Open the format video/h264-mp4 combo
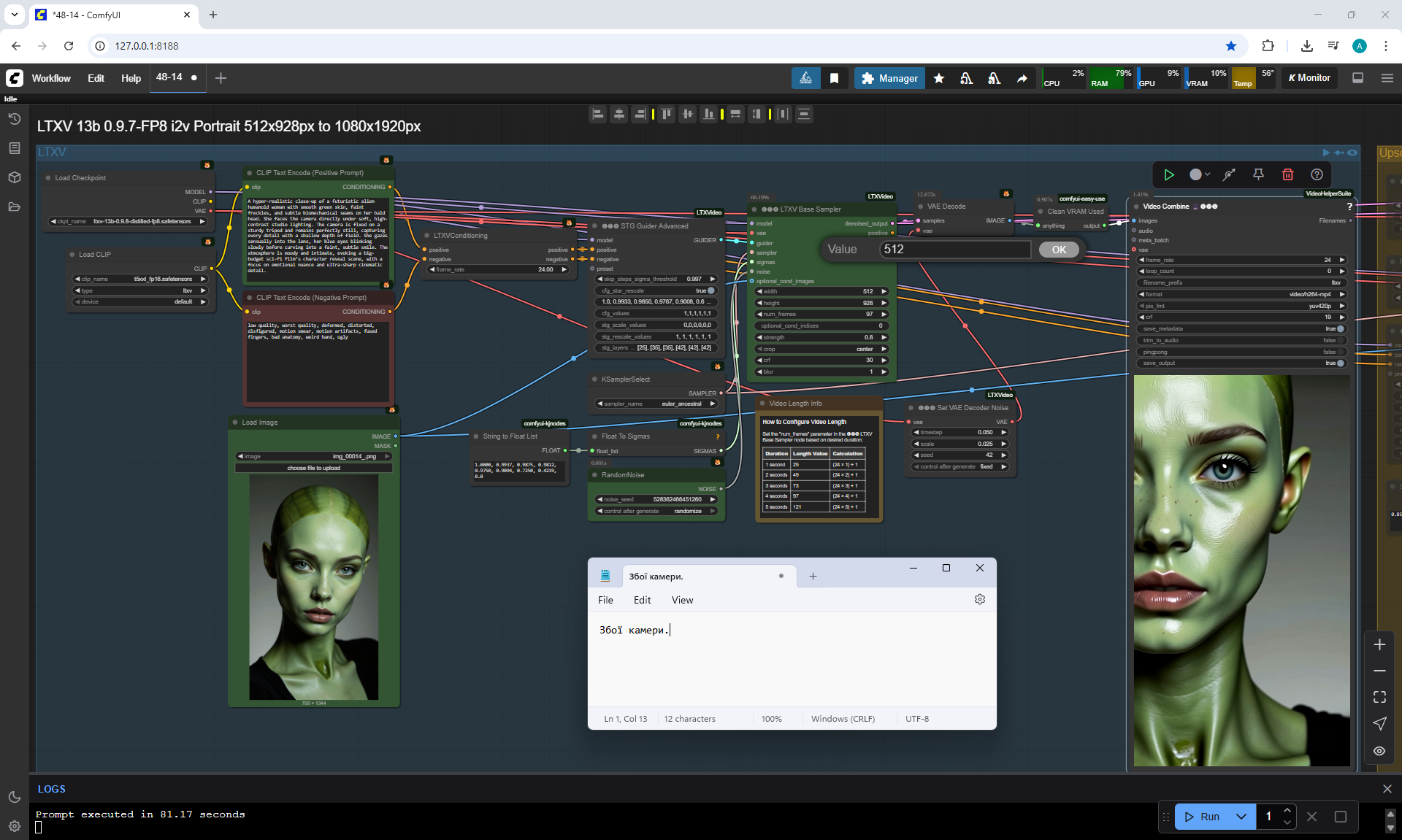The height and width of the screenshot is (840, 1402). point(1241,294)
